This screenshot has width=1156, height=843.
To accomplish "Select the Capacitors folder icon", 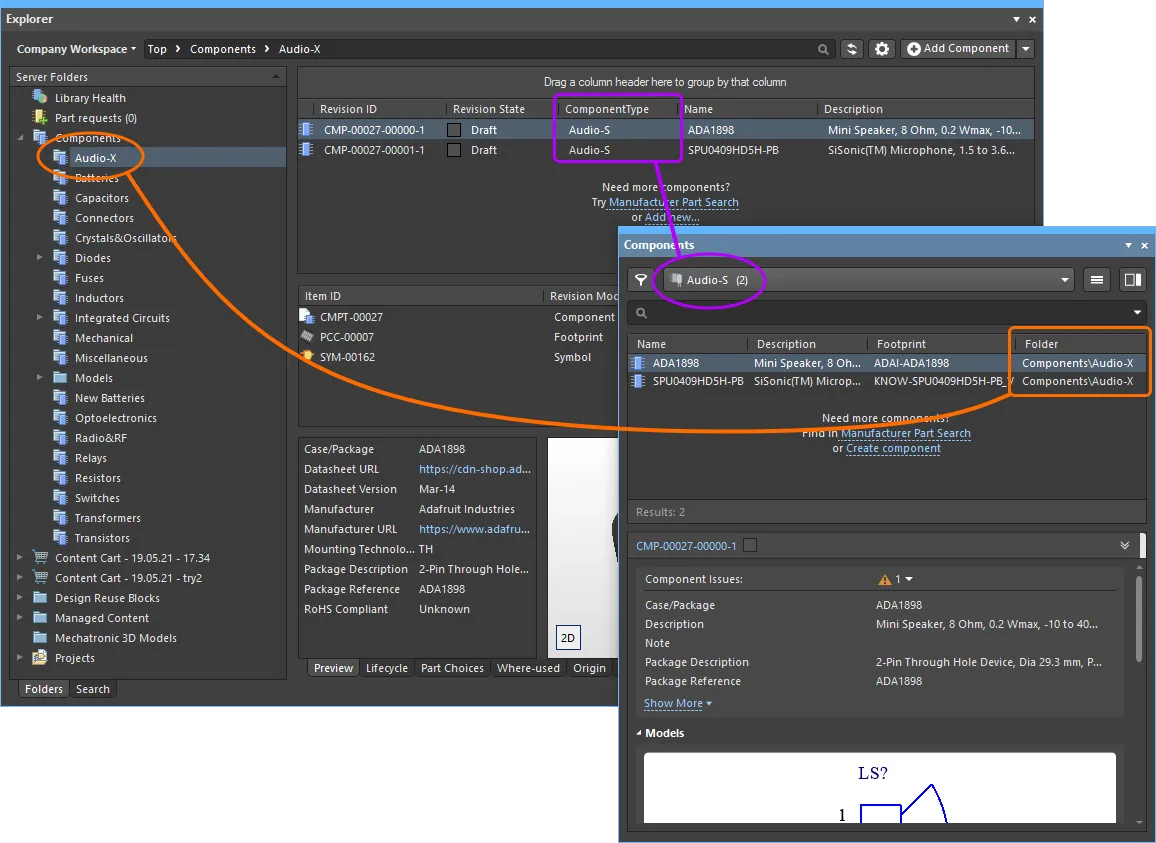I will tap(60, 198).
